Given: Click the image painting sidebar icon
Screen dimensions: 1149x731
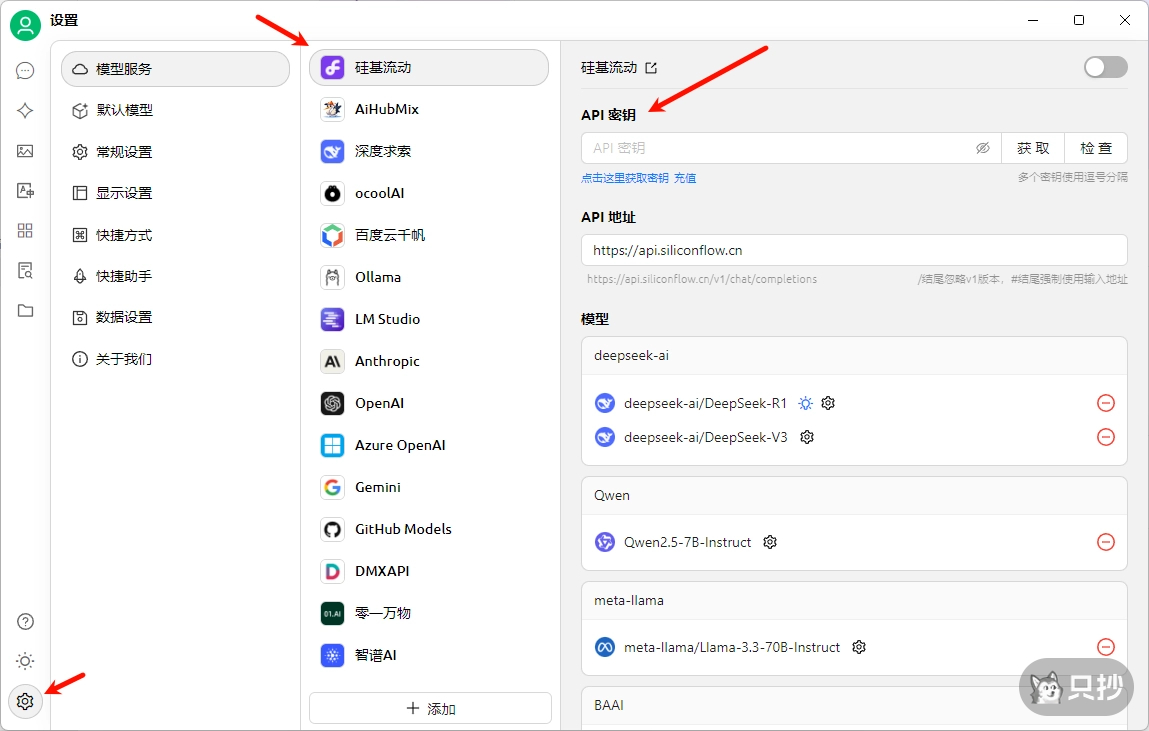Looking at the screenshot, I should [x=25, y=151].
